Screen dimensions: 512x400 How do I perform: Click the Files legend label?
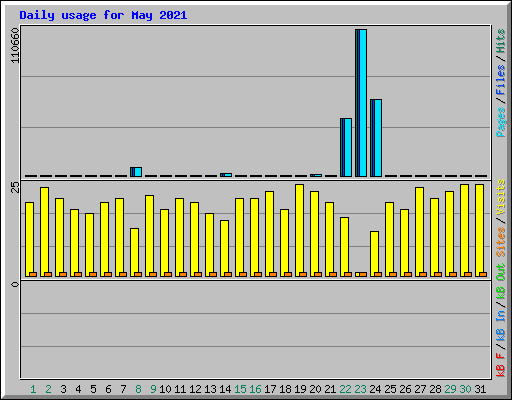point(500,80)
